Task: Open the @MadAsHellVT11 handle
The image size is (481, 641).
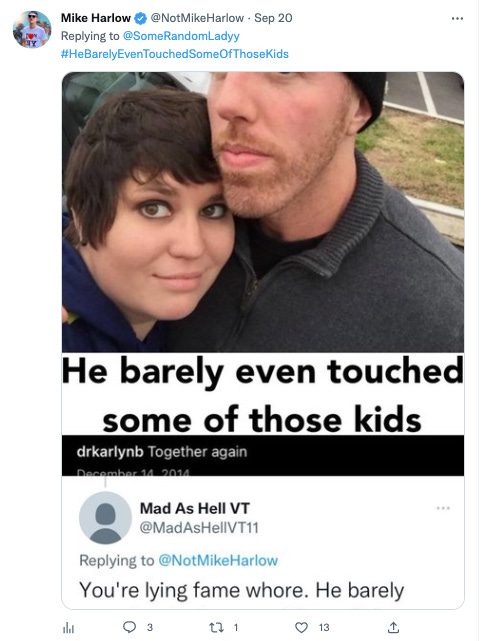Action: (199, 528)
